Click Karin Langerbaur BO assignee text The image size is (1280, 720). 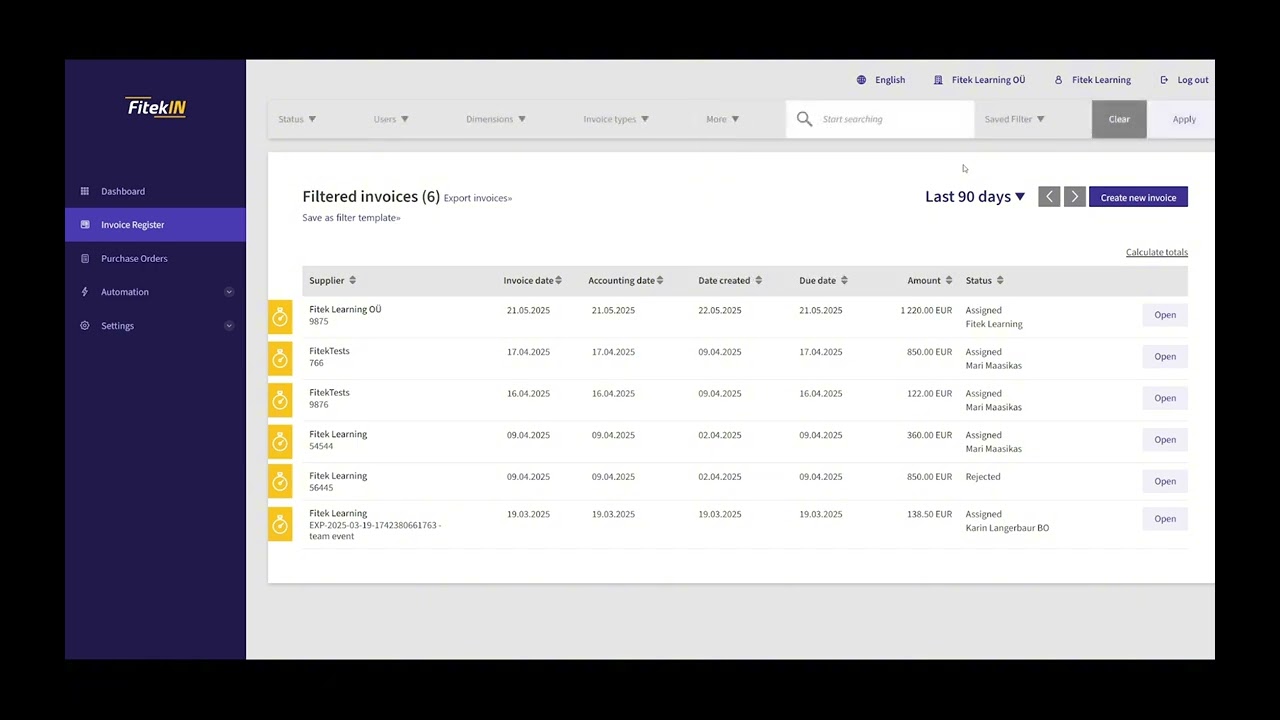tap(1007, 528)
